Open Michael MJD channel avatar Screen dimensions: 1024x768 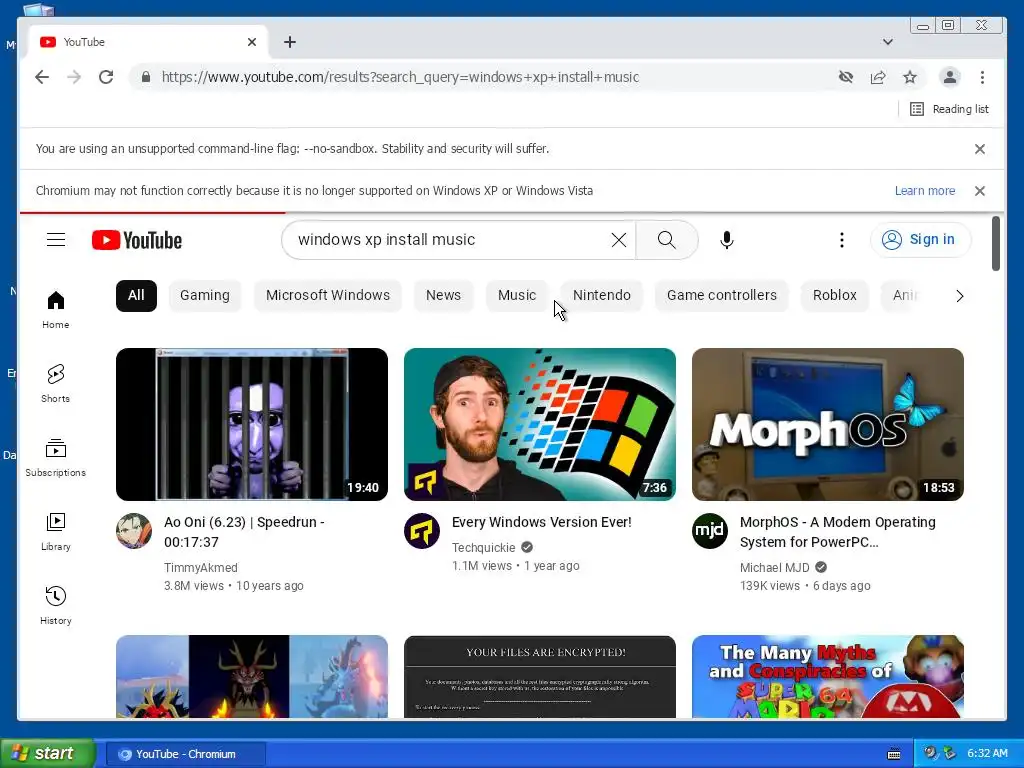(x=710, y=531)
